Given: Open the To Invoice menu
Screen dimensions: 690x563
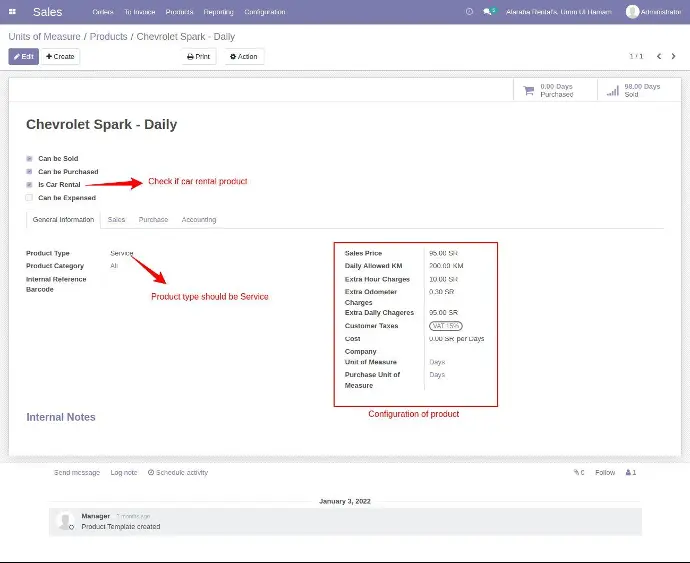Looking at the screenshot, I should point(139,12).
